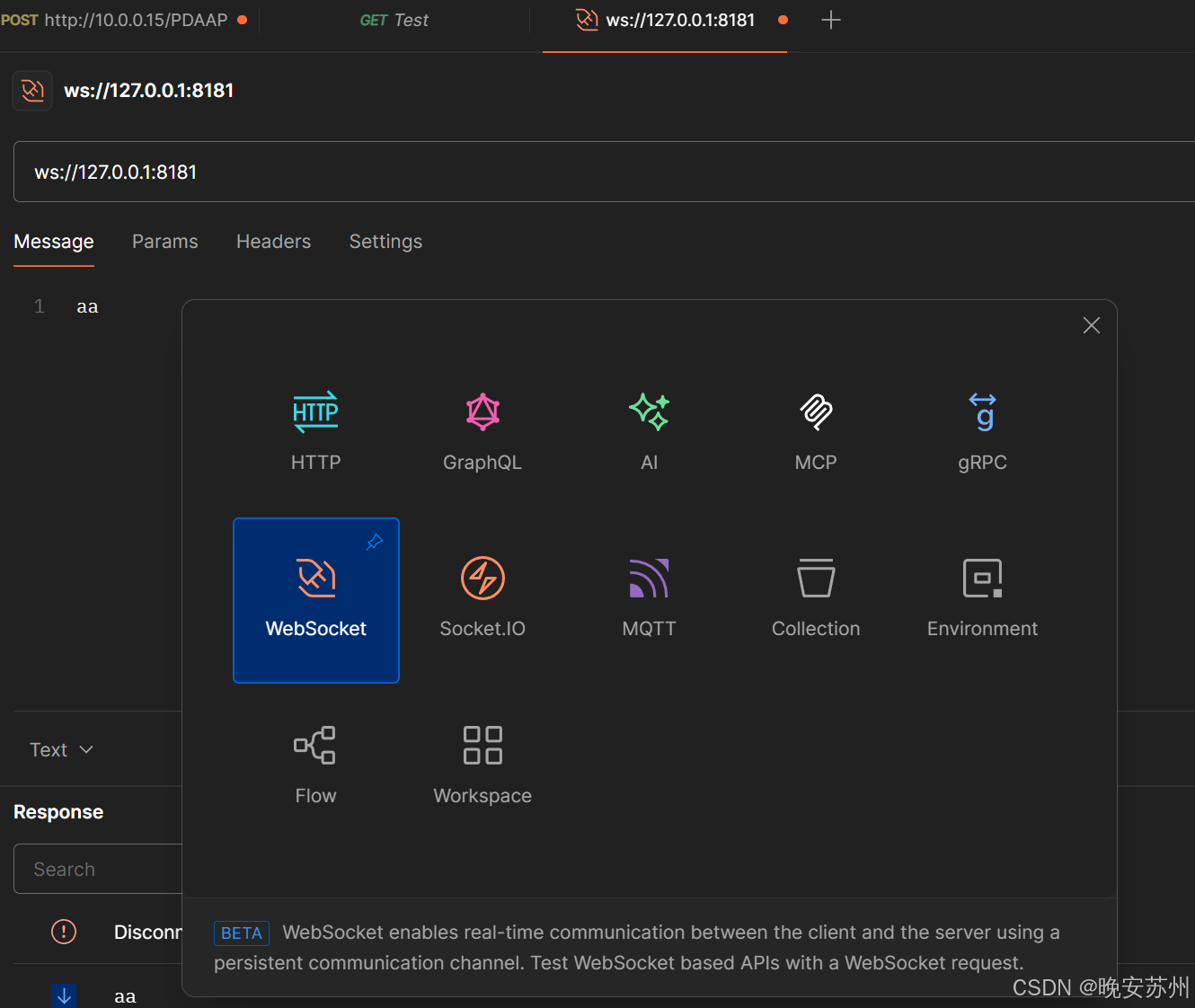The image size is (1195, 1008).
Task: Pick the AI request option
Action: point(649,411)
